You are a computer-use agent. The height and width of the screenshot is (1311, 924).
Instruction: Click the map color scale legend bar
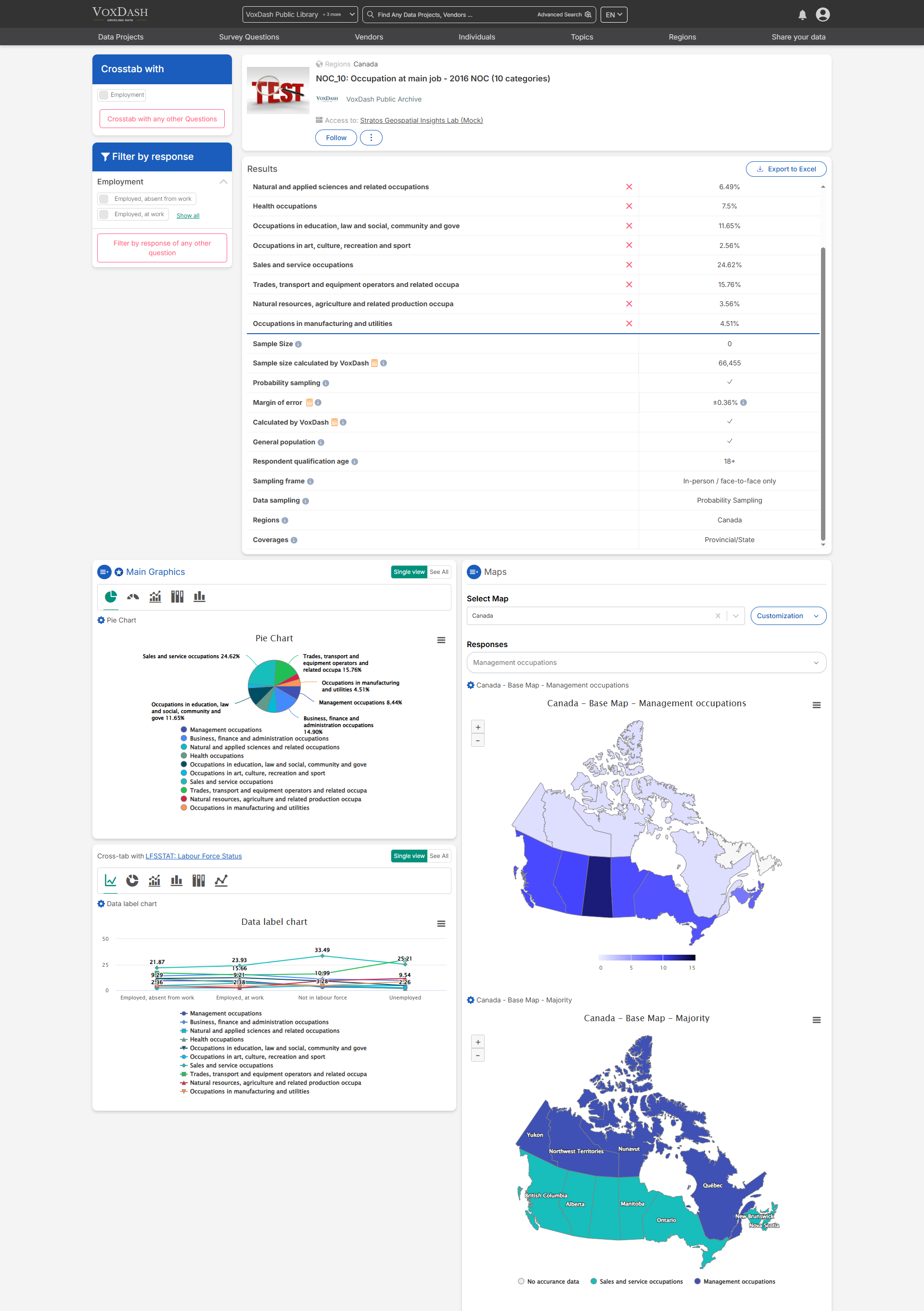[647, 958]
